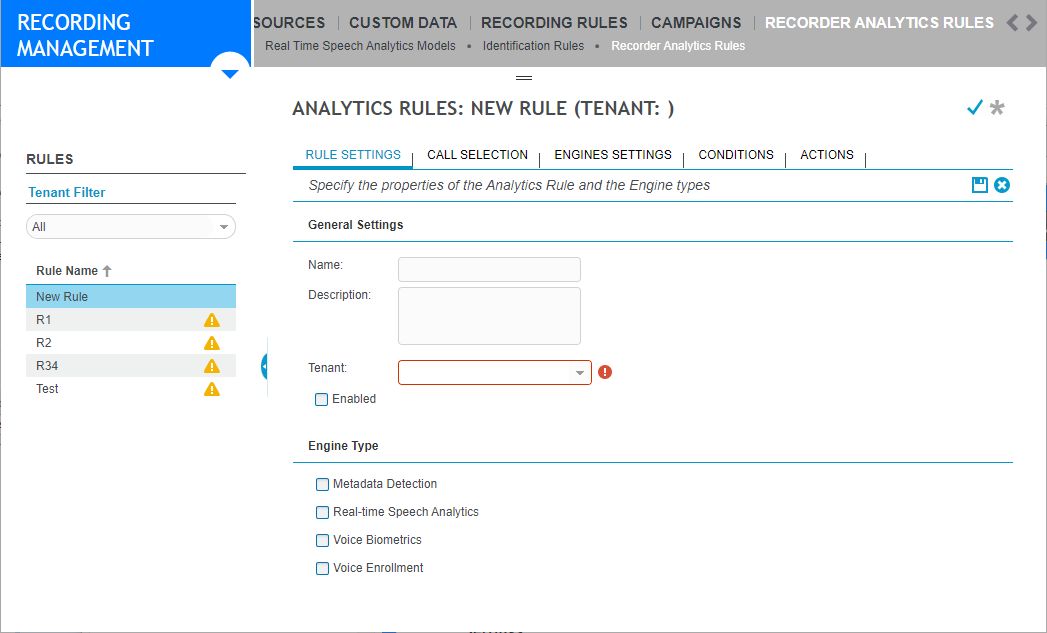Open the Identification Rules breadcrumb link
The width and height of the screenshot is (1047, 633).
click(533, 45)
